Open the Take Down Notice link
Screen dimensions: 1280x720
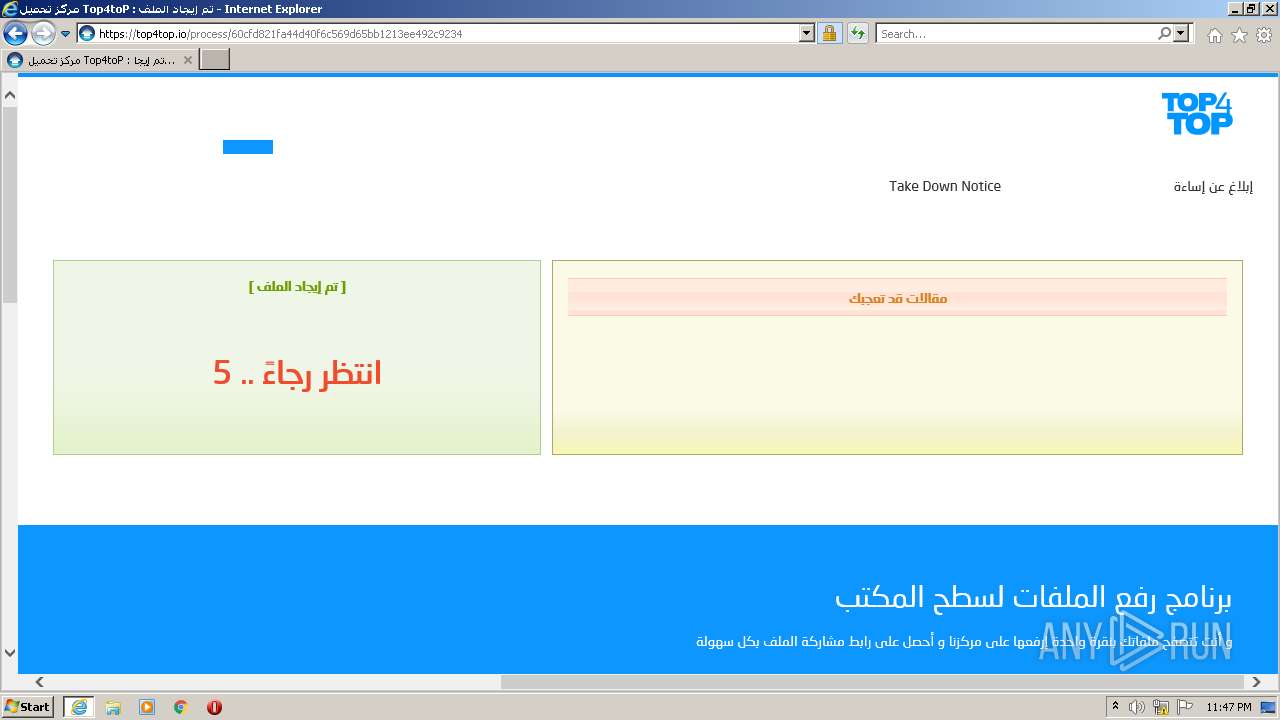[x=945, y=186]
